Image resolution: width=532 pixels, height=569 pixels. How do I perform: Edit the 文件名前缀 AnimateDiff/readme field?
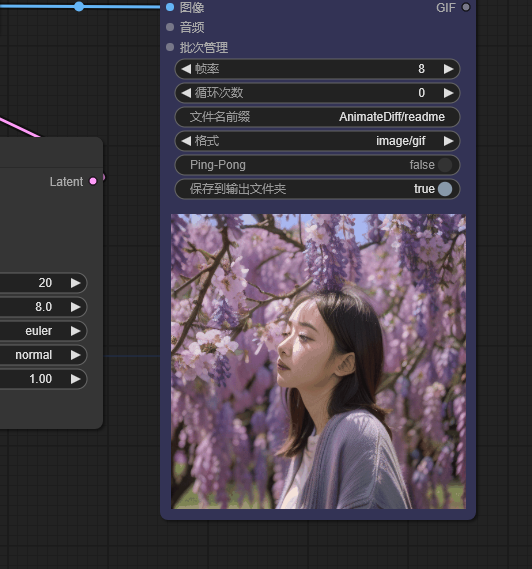pyautogui.click(x=317, y=117)
